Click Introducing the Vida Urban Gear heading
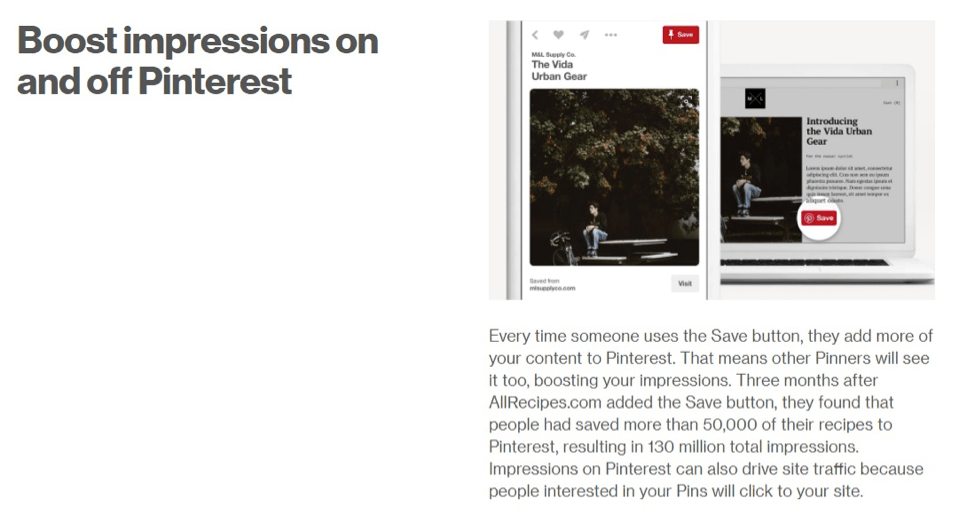Screen dimensions: 975x516 839,131
